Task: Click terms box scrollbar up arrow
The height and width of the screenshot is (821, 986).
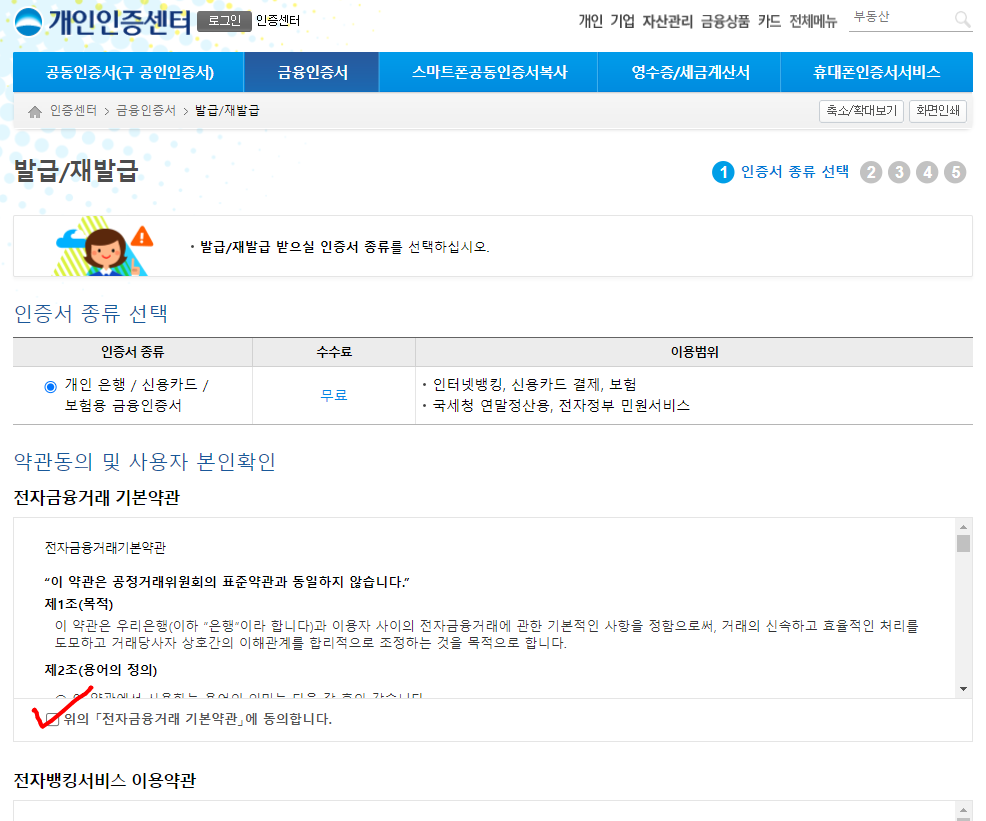Action: click(x=963, y=527)
